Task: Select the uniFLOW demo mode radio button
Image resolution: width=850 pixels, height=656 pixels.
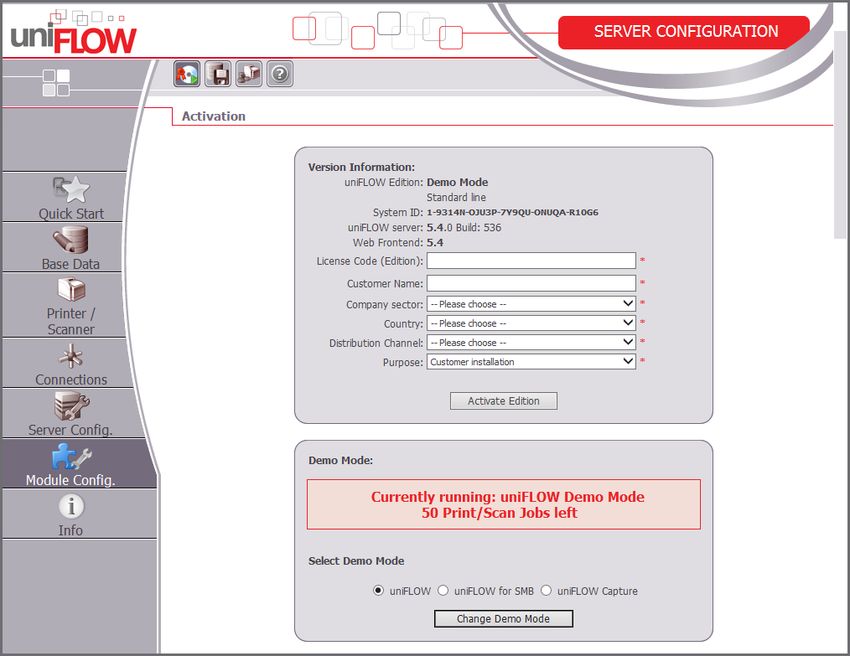Action: pos(378,591)
